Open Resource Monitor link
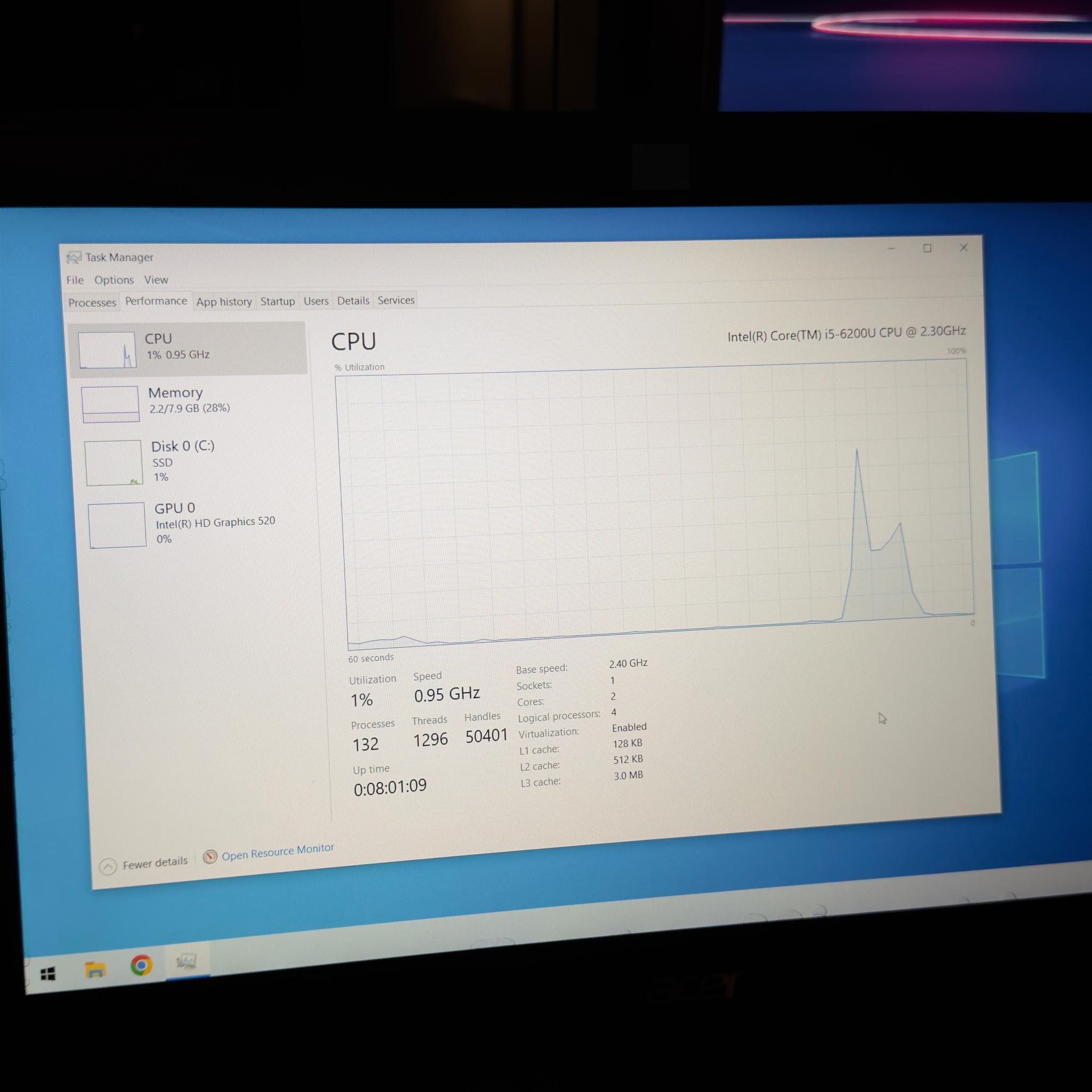 pyautogui.click(x=277, y=851)
